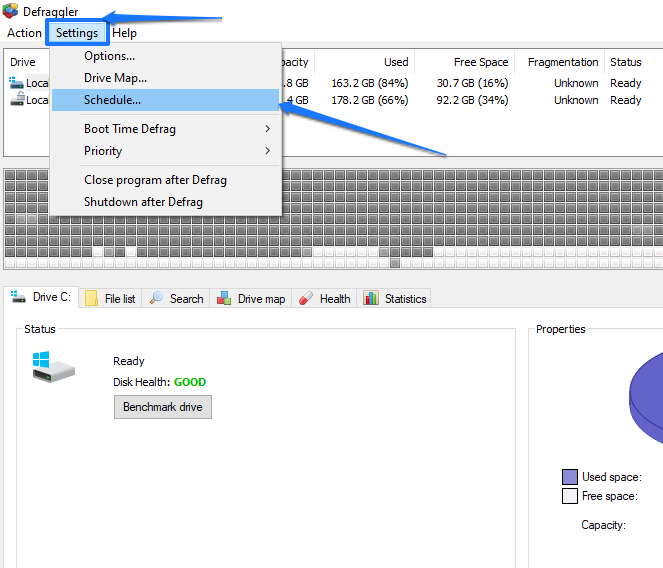Switch to the Statistics tab
The height and width of the screenshot is (568, 663).
(394, 299)
